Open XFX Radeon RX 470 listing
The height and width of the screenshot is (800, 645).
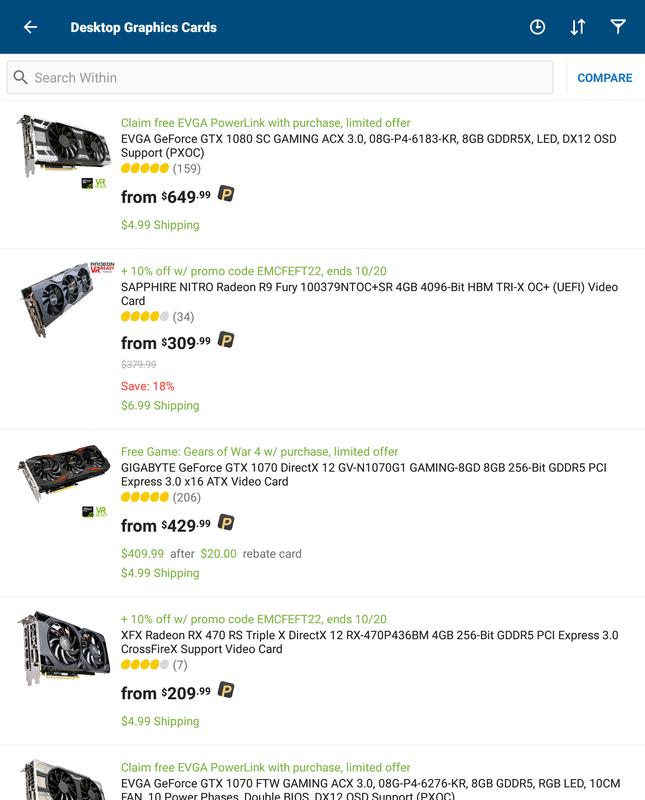click(x=369, y=642)
